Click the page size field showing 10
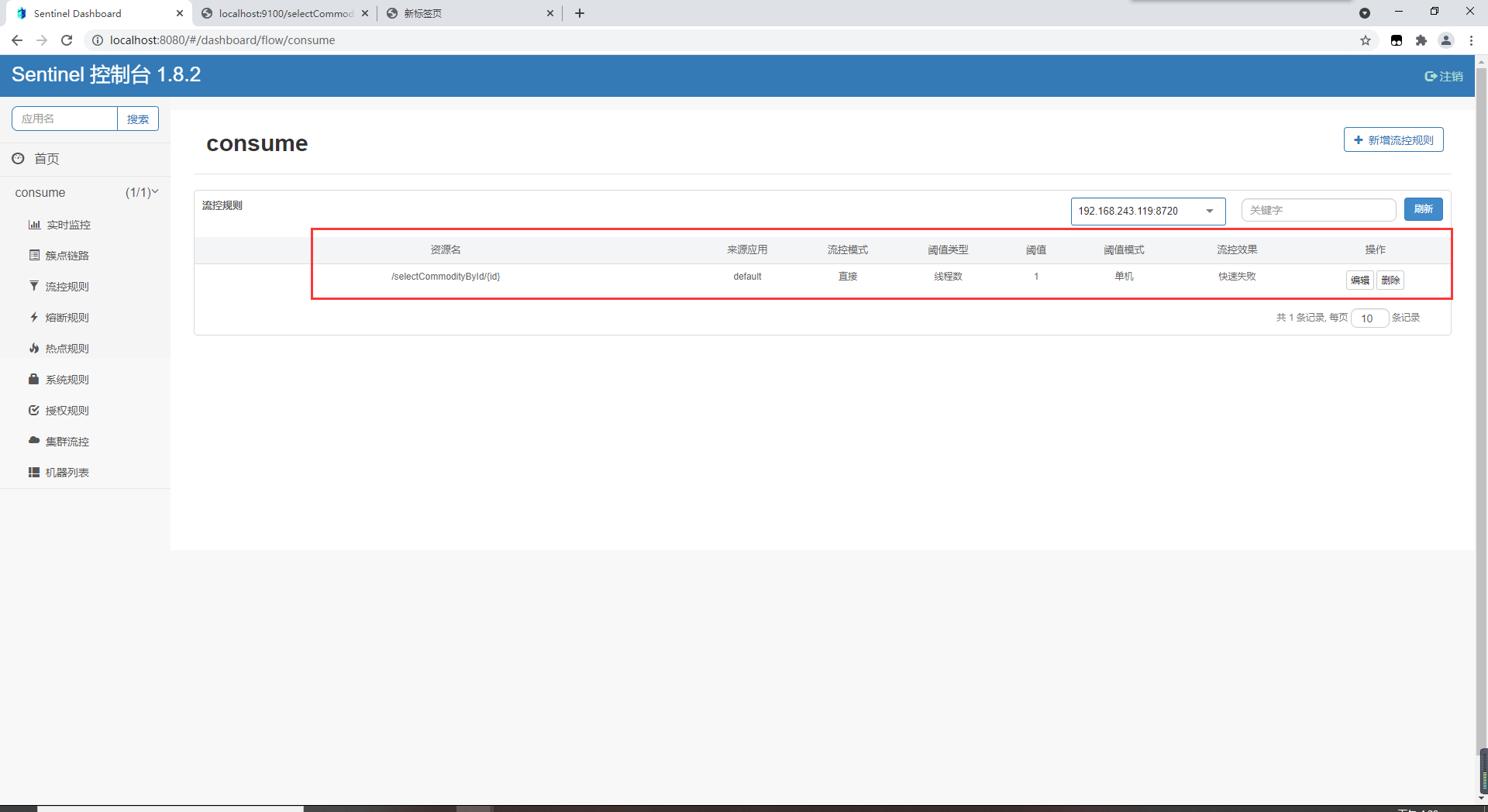The image size is (1488, 812). click(x=1369, y=318)
